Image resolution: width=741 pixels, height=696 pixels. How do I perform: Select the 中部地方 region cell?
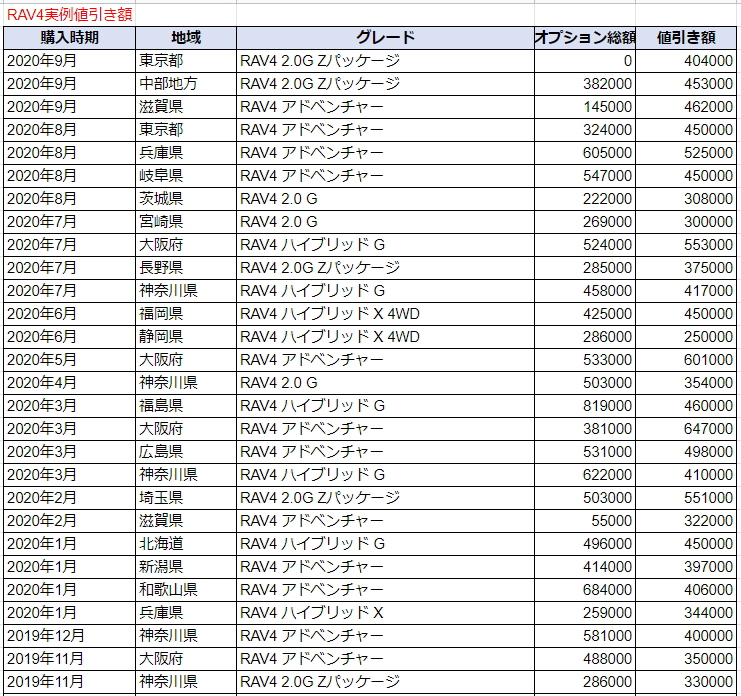[186, 84]
